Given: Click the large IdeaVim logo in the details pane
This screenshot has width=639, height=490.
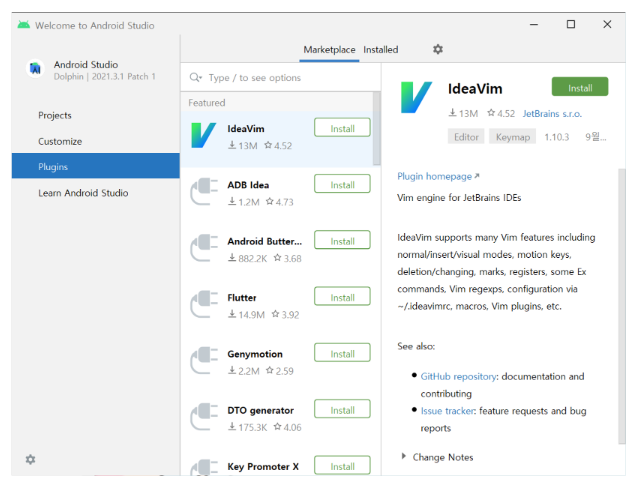Looking at the screenshot, I should [416, 97].
